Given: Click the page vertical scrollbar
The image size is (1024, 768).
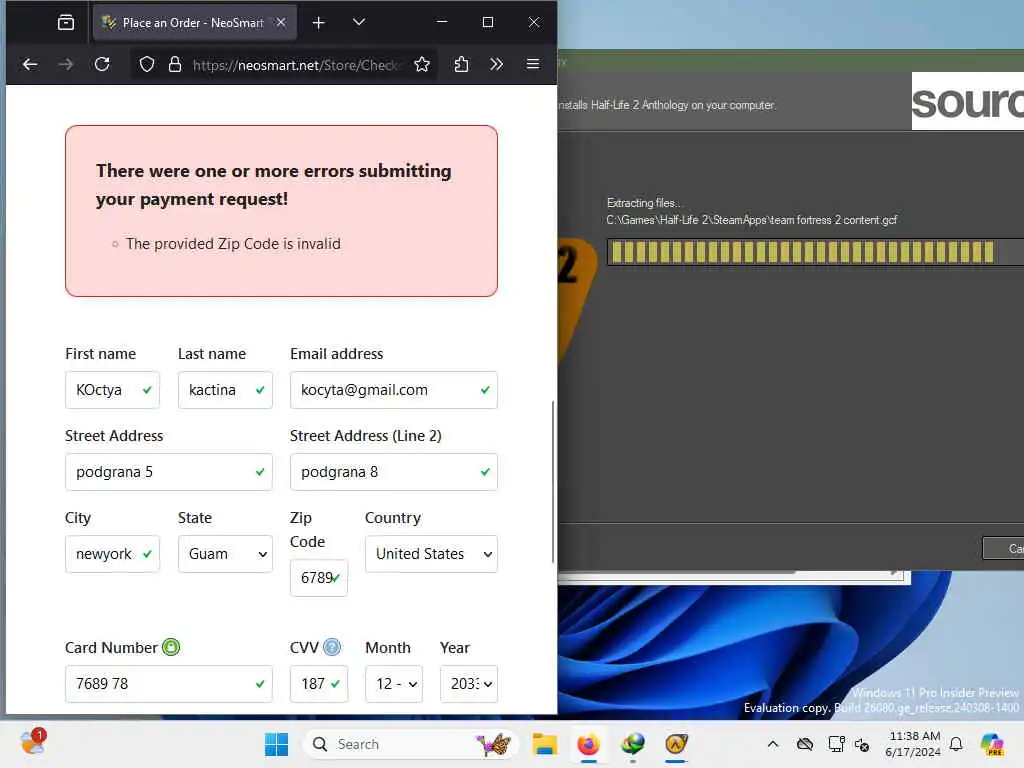Looking at the screenshot, I should click(x=553, y=482).
